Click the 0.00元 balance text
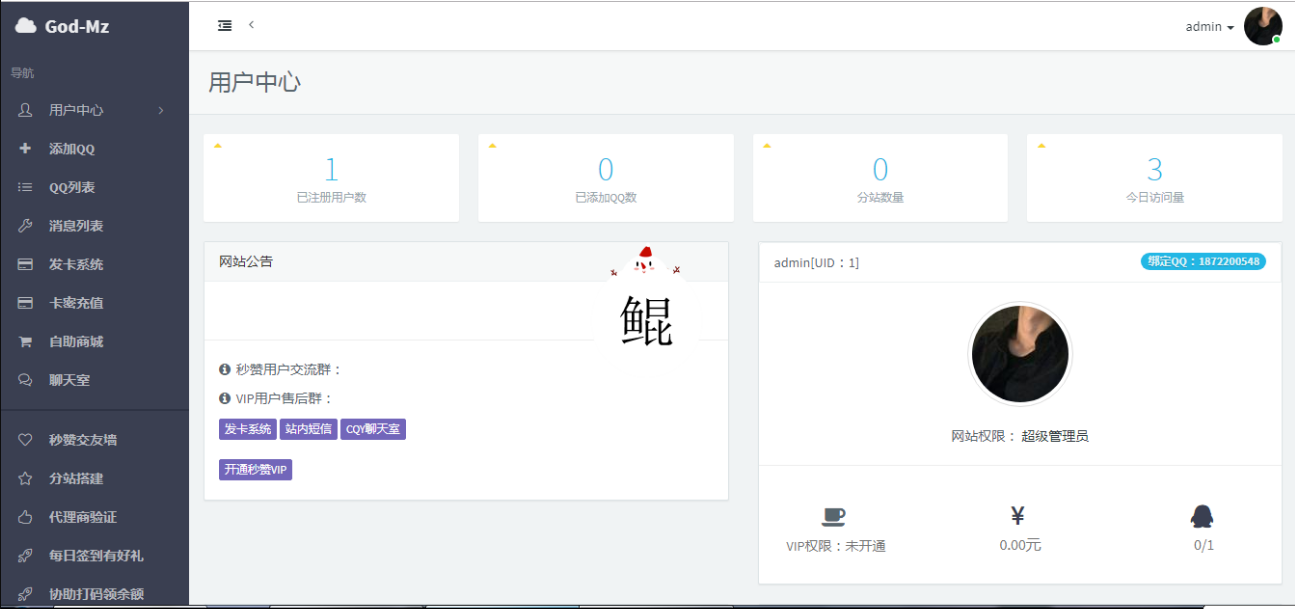This screenshot has height=609, width=1295. click(1020, 545)
